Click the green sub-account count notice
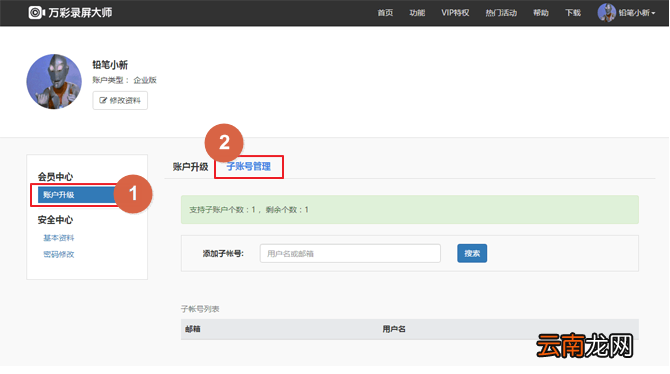The height and width of the screenshot is (374, 670). (x=410, y=209)
